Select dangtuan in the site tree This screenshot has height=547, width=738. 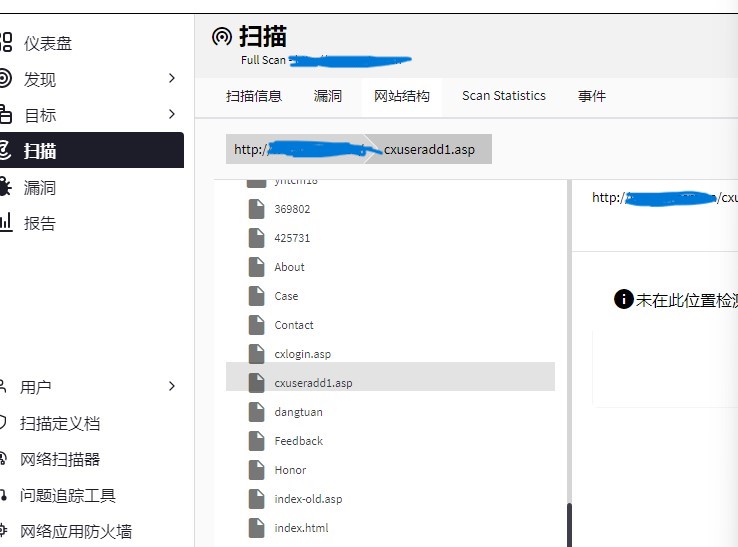click(x=298, y=412)
